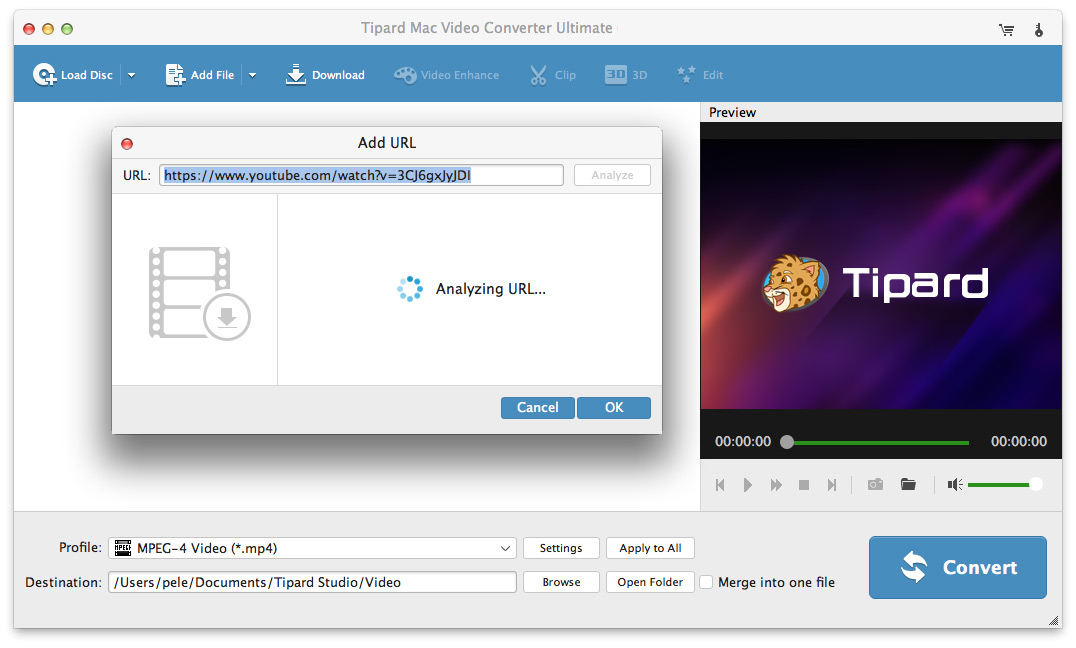Viewport: 1076px width, 648px height.
Task: Open Video Enhance palette tool
Action: point(447,75)
